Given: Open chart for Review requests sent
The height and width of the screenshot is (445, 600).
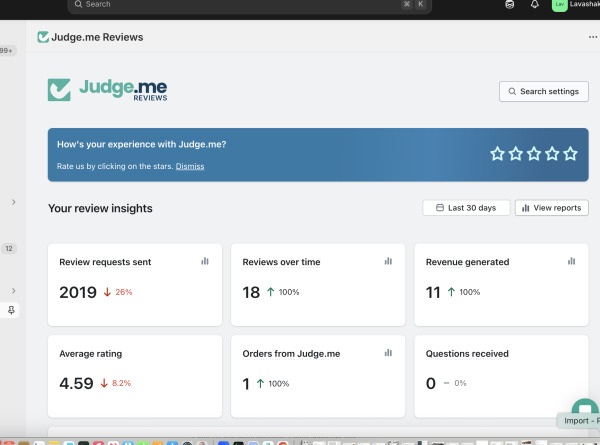Looking at the screenshot, I should pos(205,261).
